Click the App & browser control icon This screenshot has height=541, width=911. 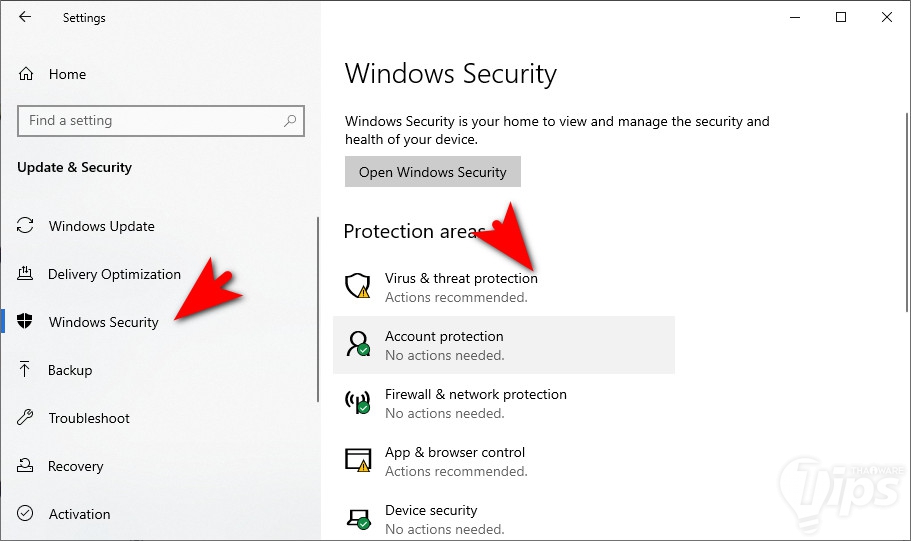(357, 460)
